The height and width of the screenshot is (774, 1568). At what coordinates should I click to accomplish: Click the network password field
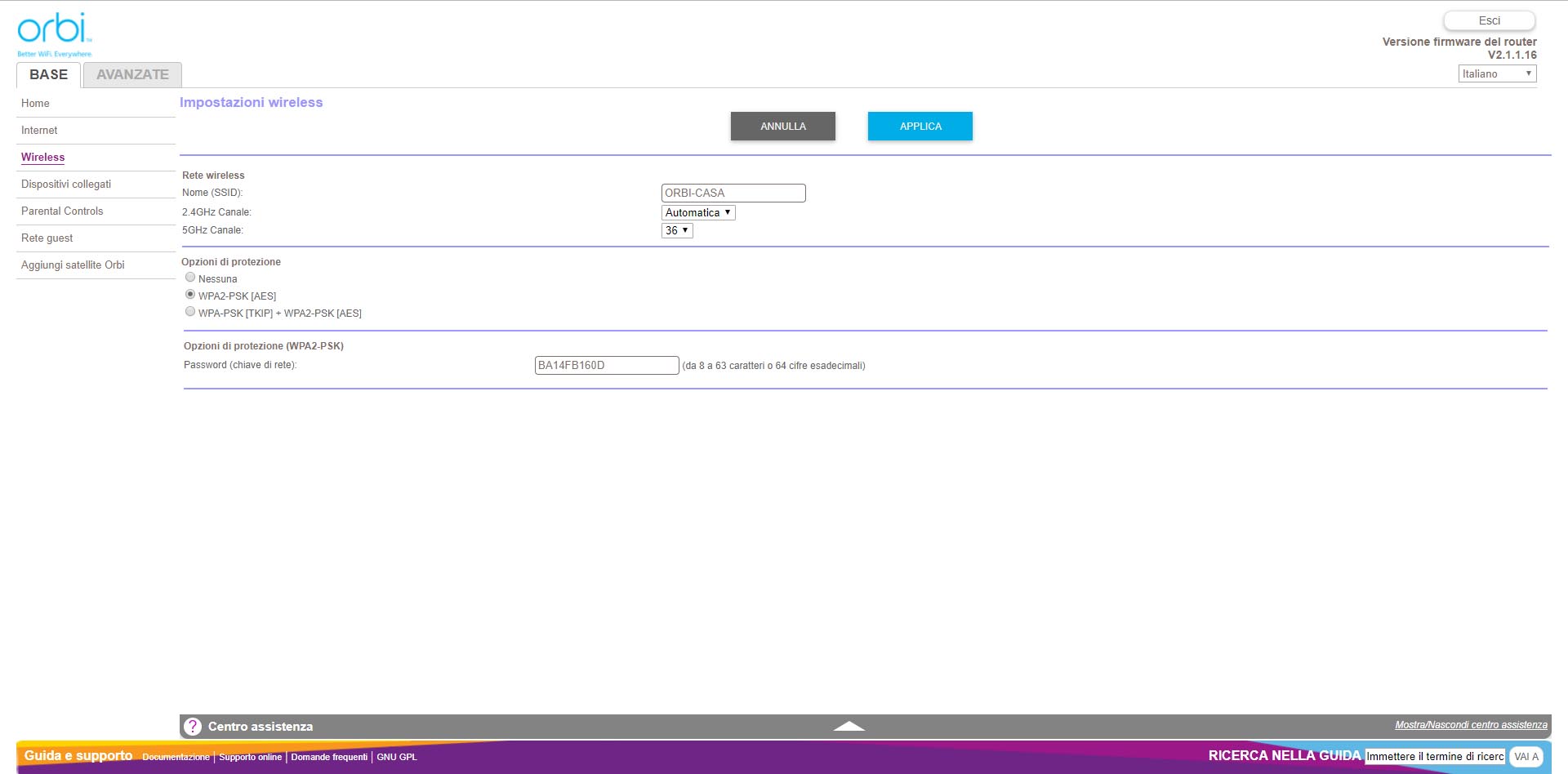[x=606, y=365]
